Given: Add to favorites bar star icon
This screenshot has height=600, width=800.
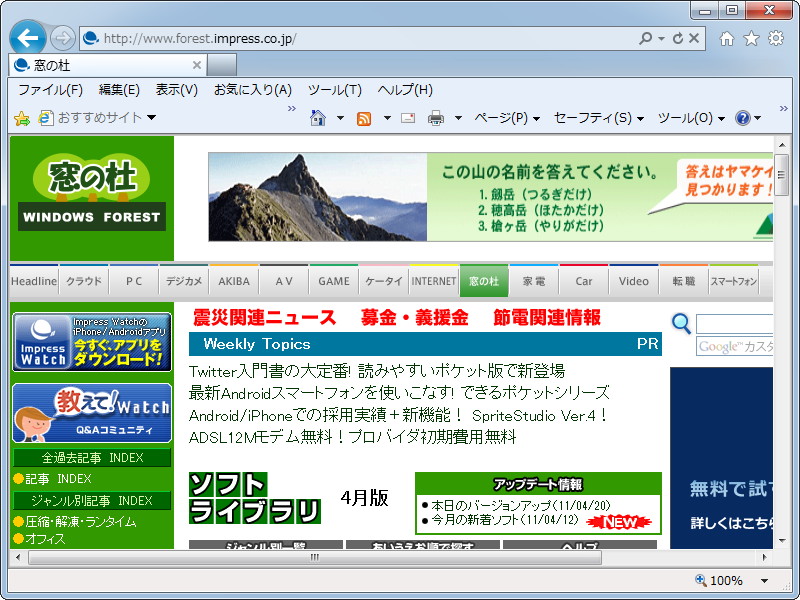Looking at the screenshot, I should [21, 118].
